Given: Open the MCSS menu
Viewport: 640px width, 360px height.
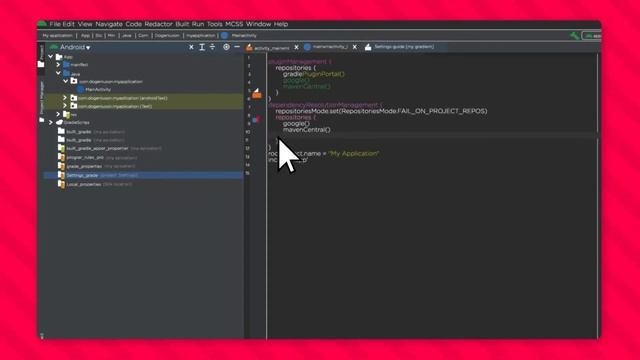Looking at the screenshot, I should point(234,24).
